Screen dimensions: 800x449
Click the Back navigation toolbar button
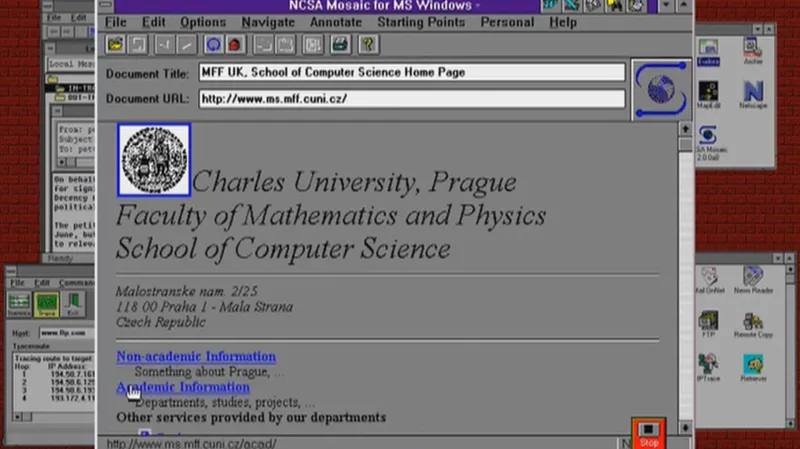(x=164, y=45)
